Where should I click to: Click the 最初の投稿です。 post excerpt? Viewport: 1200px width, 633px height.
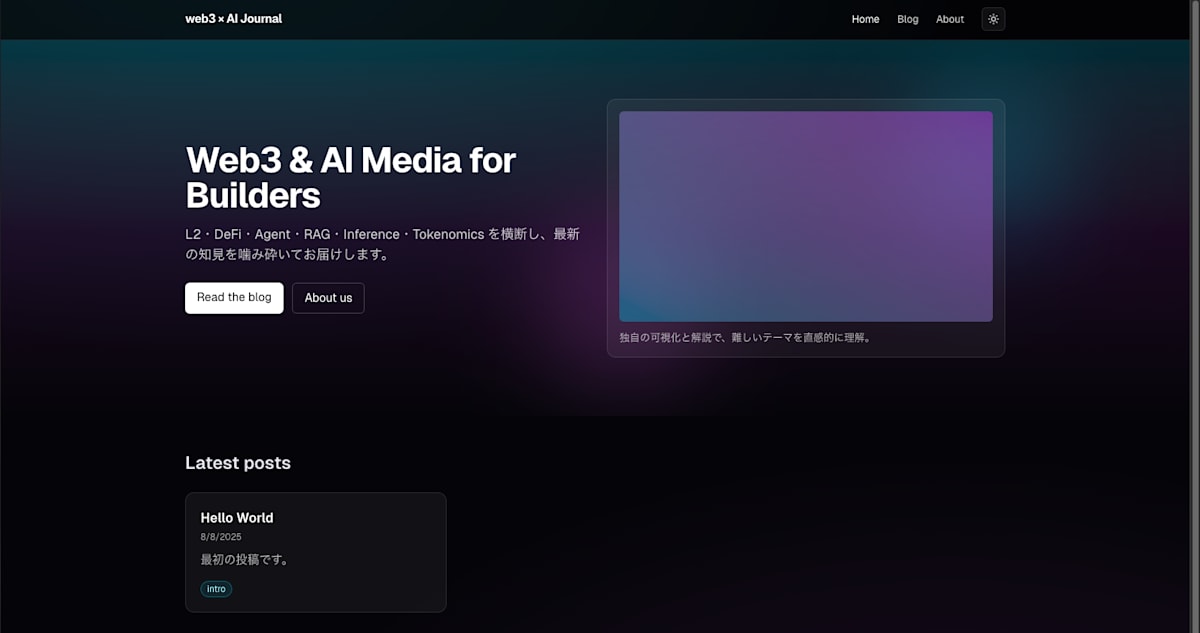coord(246,559)
